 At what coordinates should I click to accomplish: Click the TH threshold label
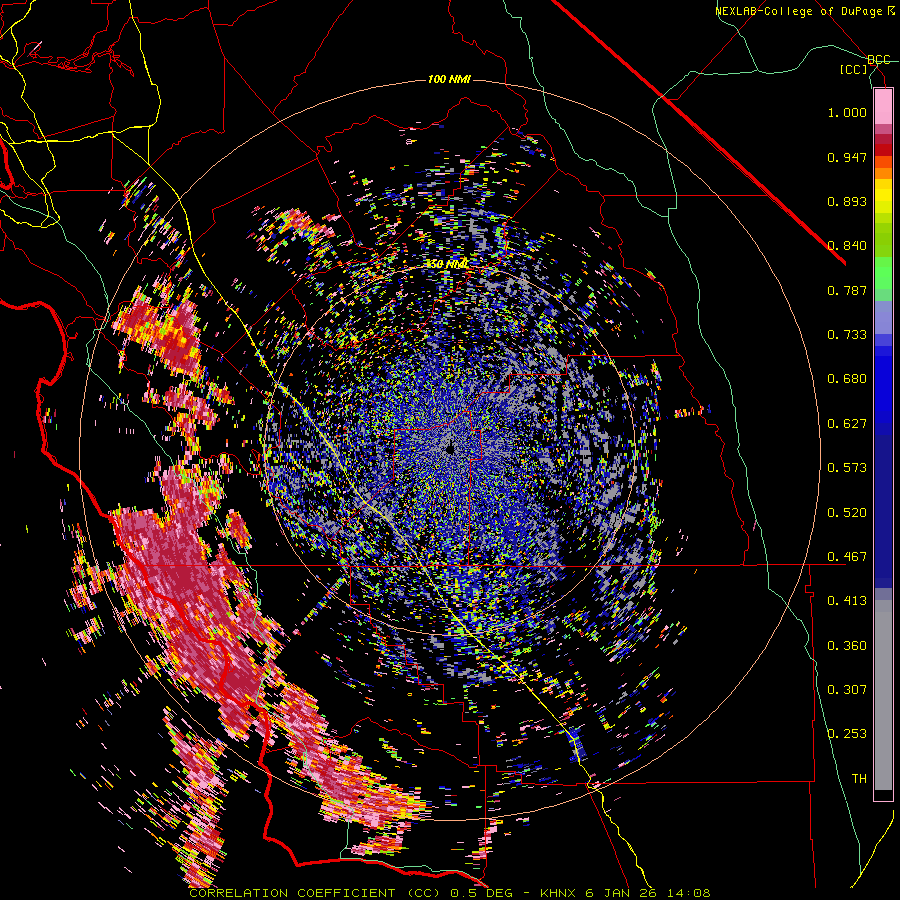pyautogui.click(x=859, y=779)
